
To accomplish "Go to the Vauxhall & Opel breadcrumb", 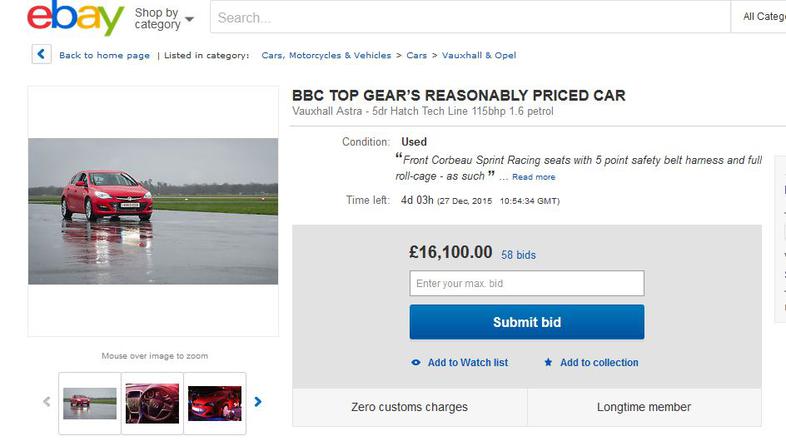I will click(x=477, y=55).
